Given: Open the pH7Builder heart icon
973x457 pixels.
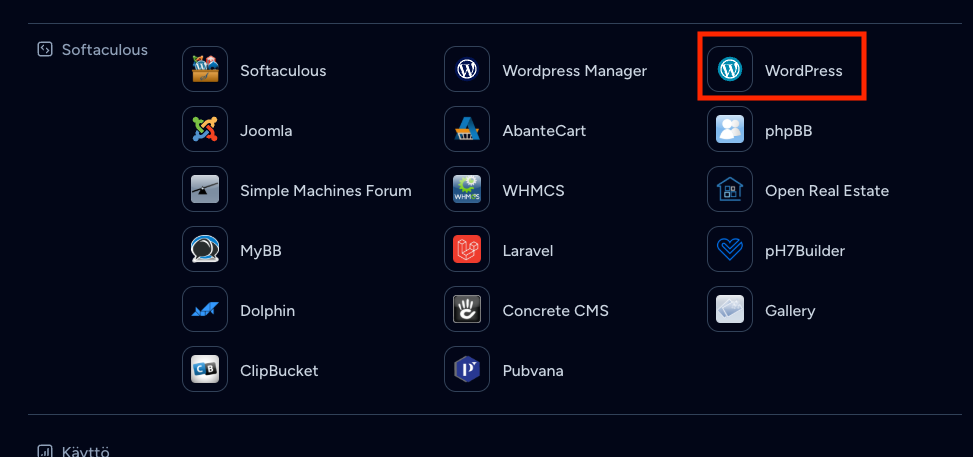Looking at the screenshot, I should point(730,249).
